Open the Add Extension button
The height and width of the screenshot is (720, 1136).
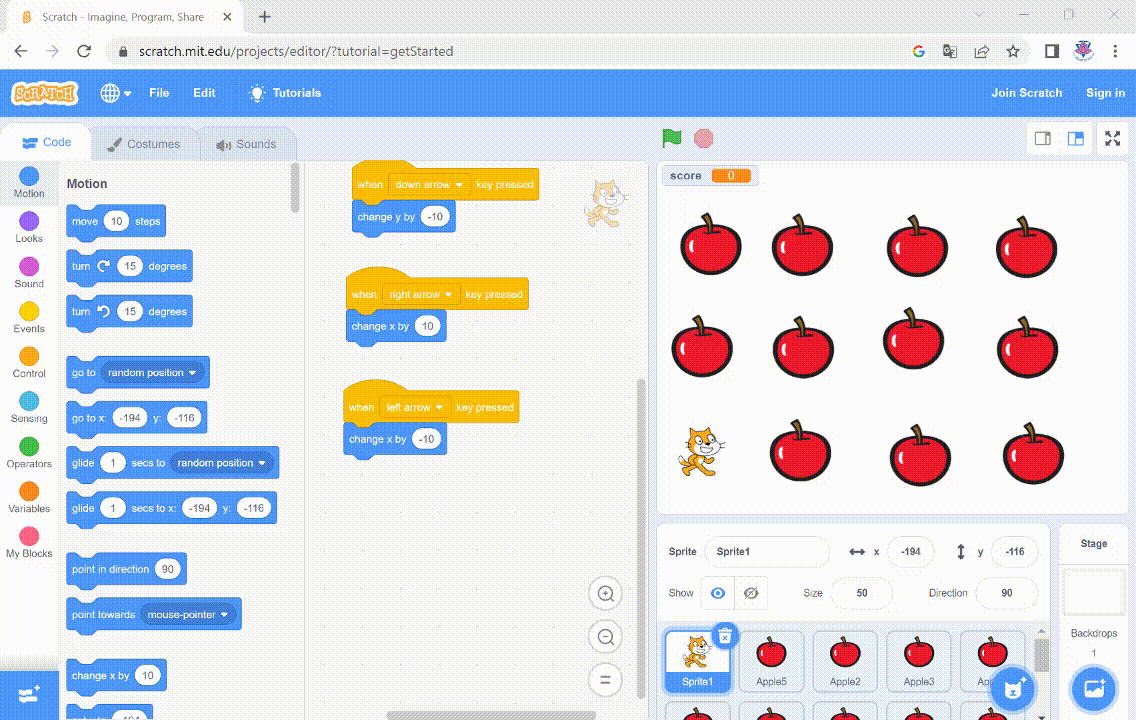tap(28, 694)
